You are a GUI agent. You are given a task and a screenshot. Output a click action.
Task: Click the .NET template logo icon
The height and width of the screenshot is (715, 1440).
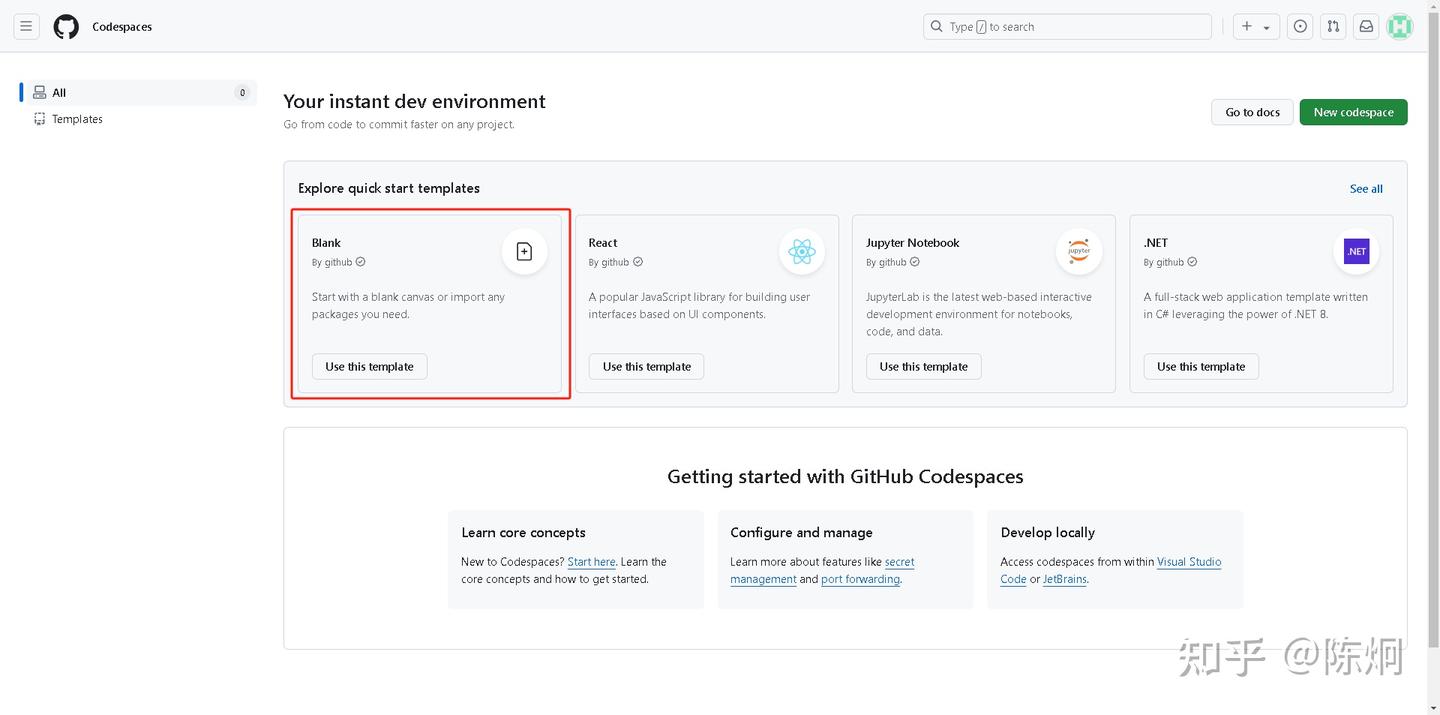pyautogui.click(x=1356, y=252)
